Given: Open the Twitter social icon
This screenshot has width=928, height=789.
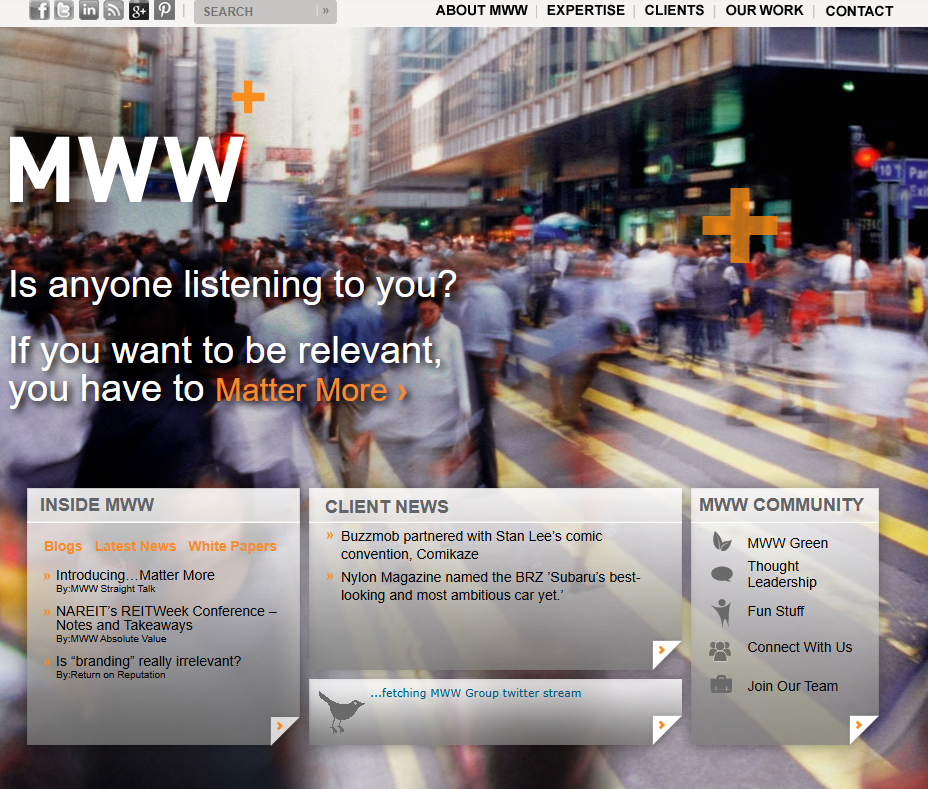Looking at the screenshot, I should (x=64, y=10).
